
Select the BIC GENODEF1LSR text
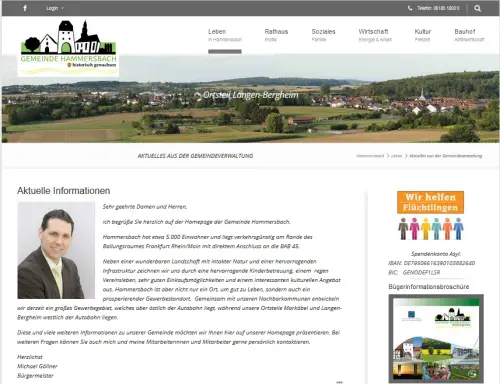coord(414,272)
